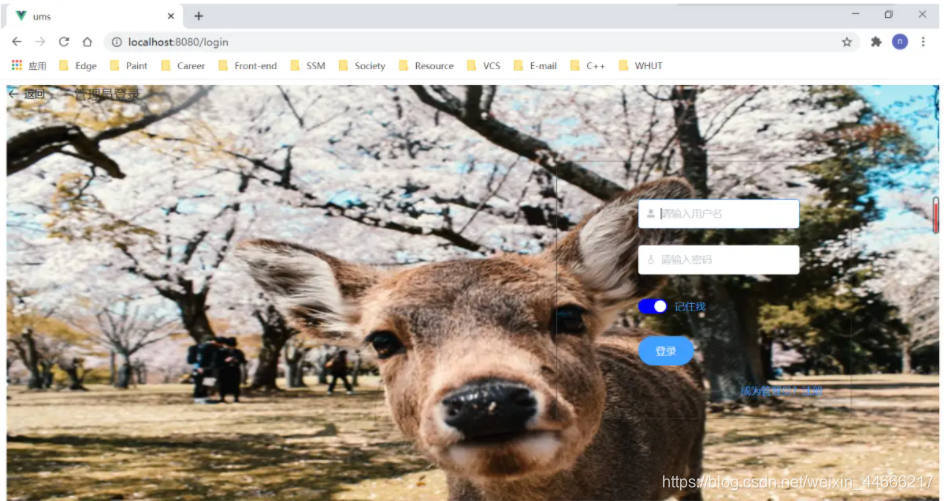
Task: Open the E-mail bookmark folder
Action: 535,66
